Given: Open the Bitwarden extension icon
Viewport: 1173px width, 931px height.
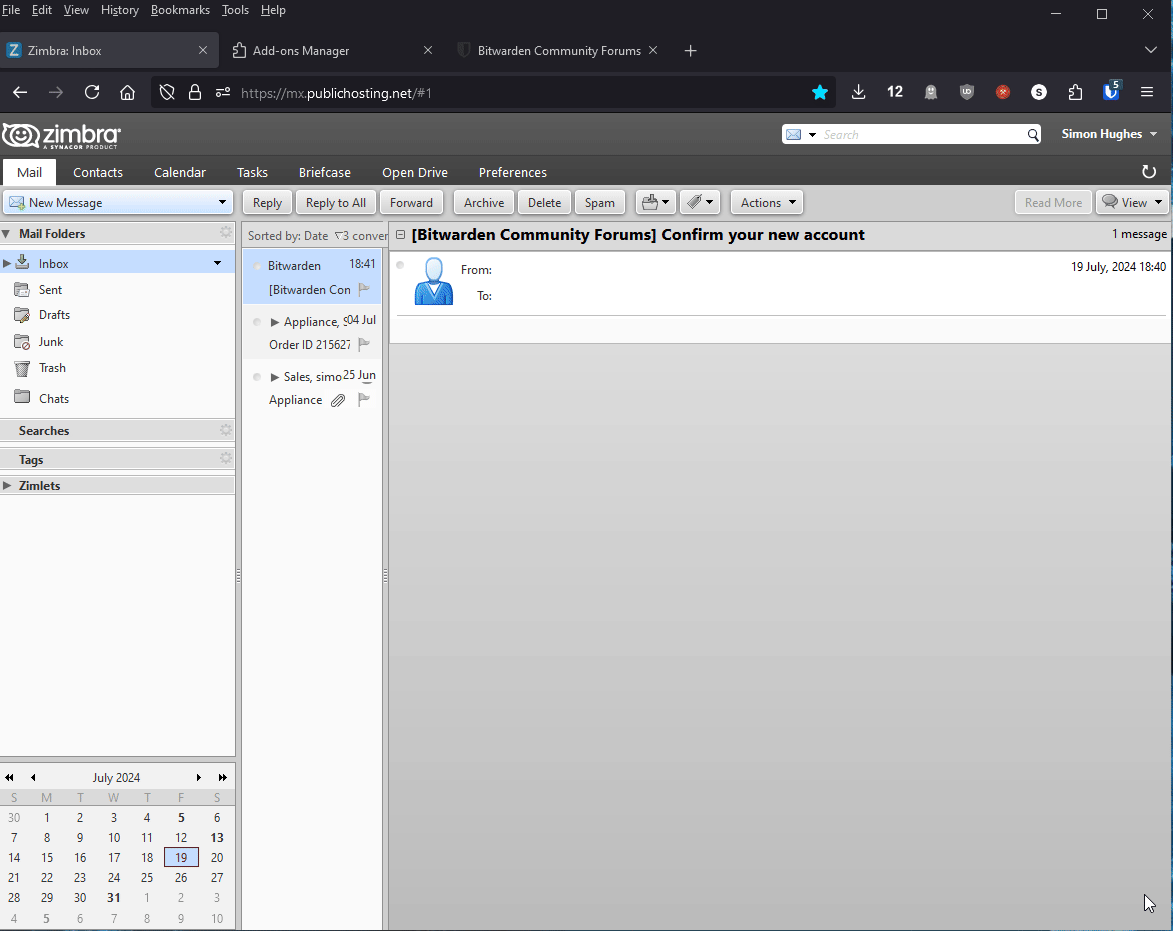Looking at the screenshot, I should click(1112, 91).
